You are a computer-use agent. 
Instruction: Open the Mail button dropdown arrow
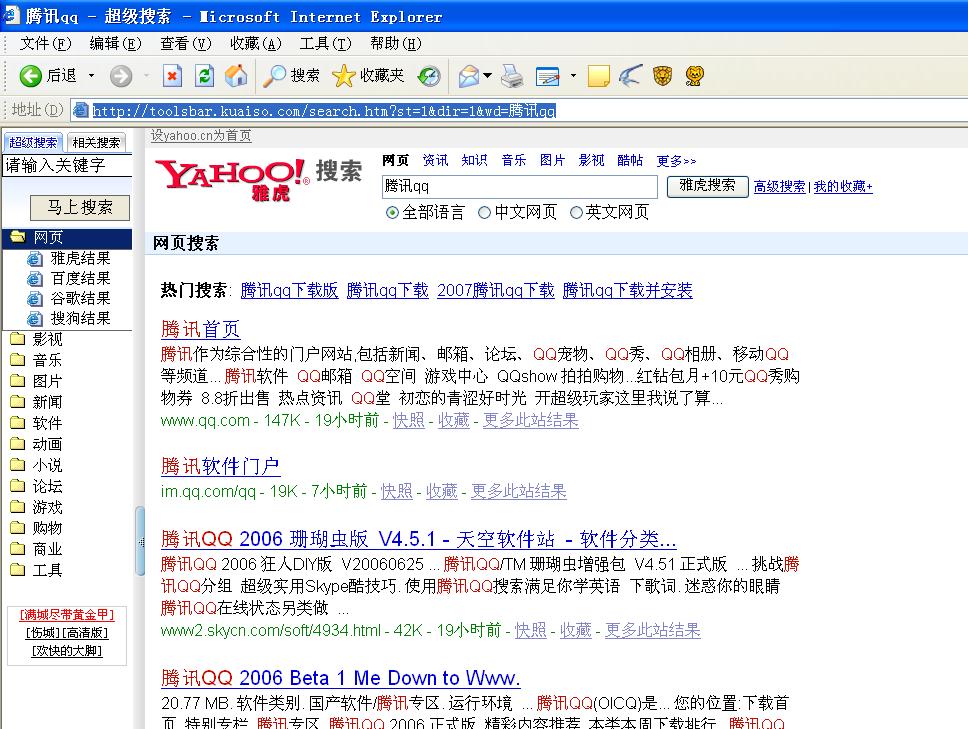[487, 76]
